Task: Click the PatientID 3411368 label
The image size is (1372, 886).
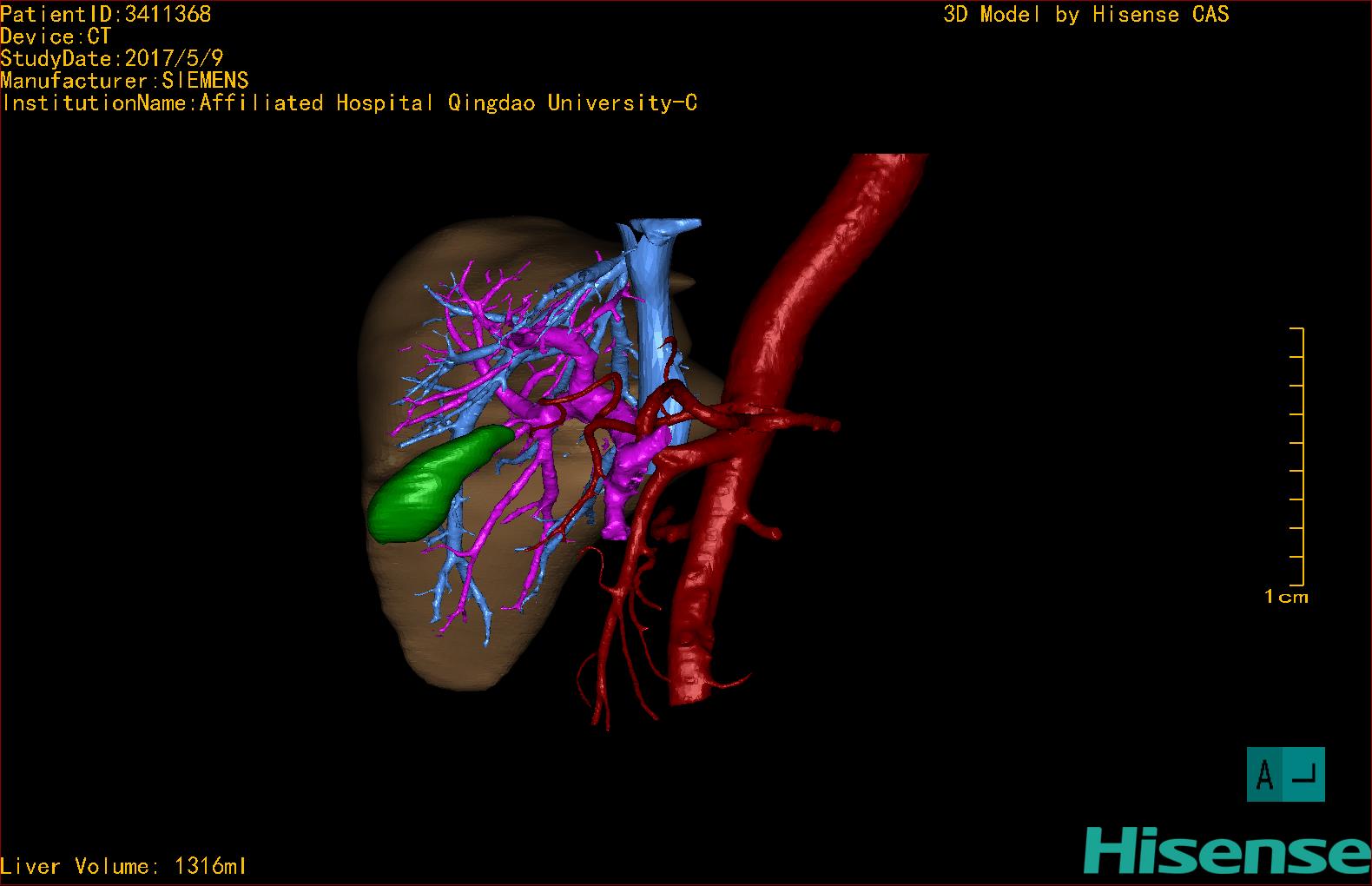Action: point(106,14)
